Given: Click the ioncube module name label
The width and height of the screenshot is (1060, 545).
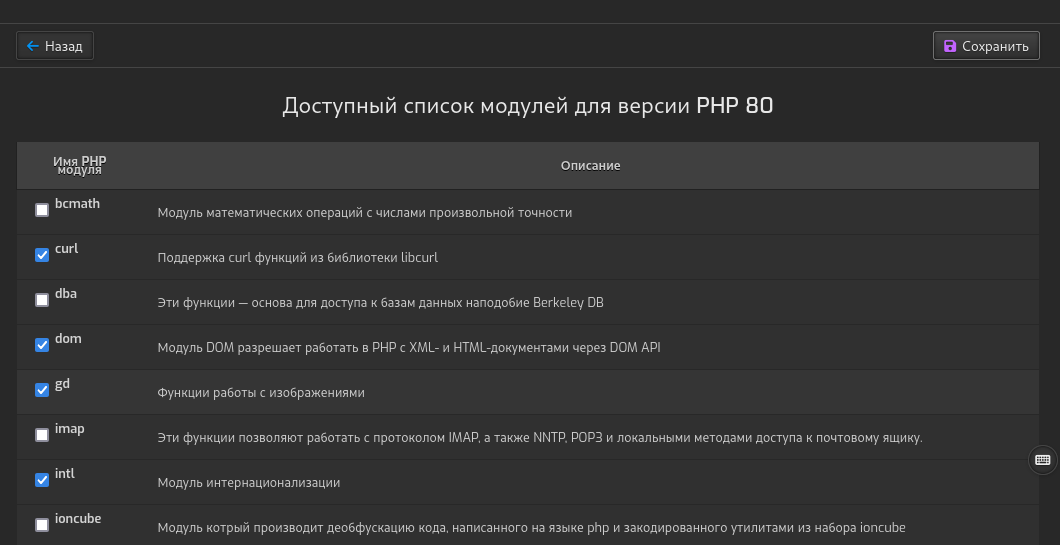Looking at the screenshot, I should [x=78, y=518].
